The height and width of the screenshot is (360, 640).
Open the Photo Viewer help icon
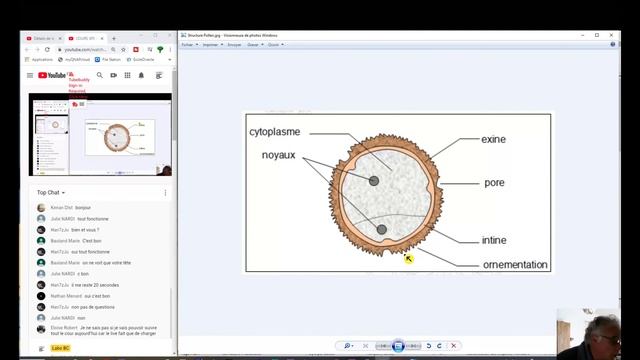tap(613, 44)
